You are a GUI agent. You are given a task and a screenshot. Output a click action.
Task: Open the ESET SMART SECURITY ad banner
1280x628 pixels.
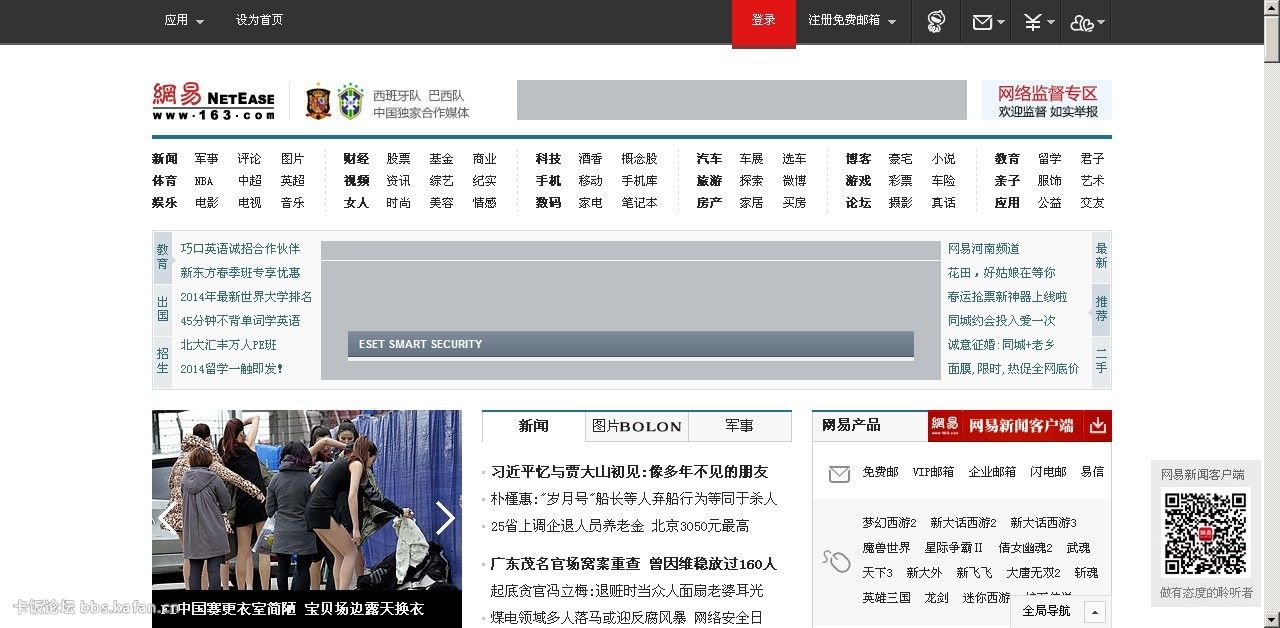tap(631, 345)
